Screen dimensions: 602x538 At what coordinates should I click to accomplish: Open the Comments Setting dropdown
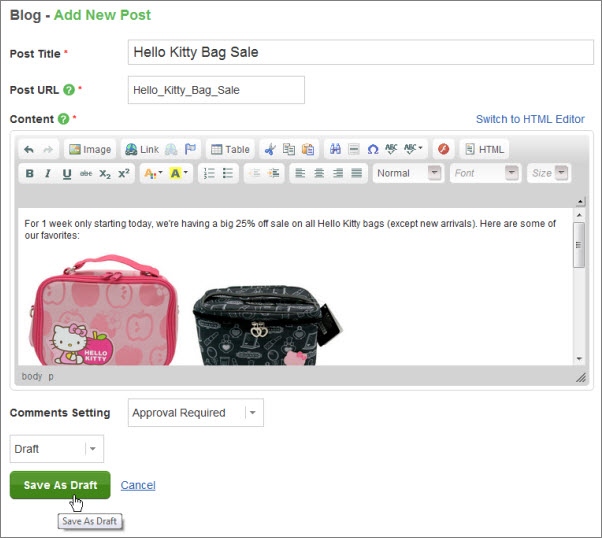pos(196,413)
